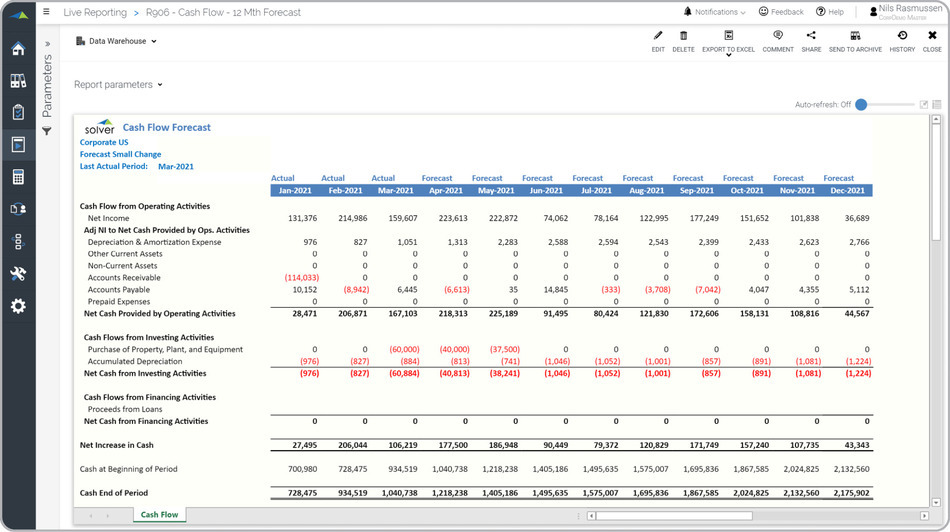Click the Share icon in toolbar

click(x=810, y=37)
